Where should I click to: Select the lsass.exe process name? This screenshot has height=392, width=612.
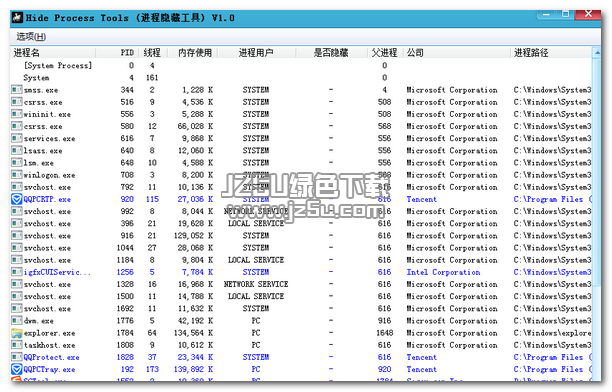point(43,151)
